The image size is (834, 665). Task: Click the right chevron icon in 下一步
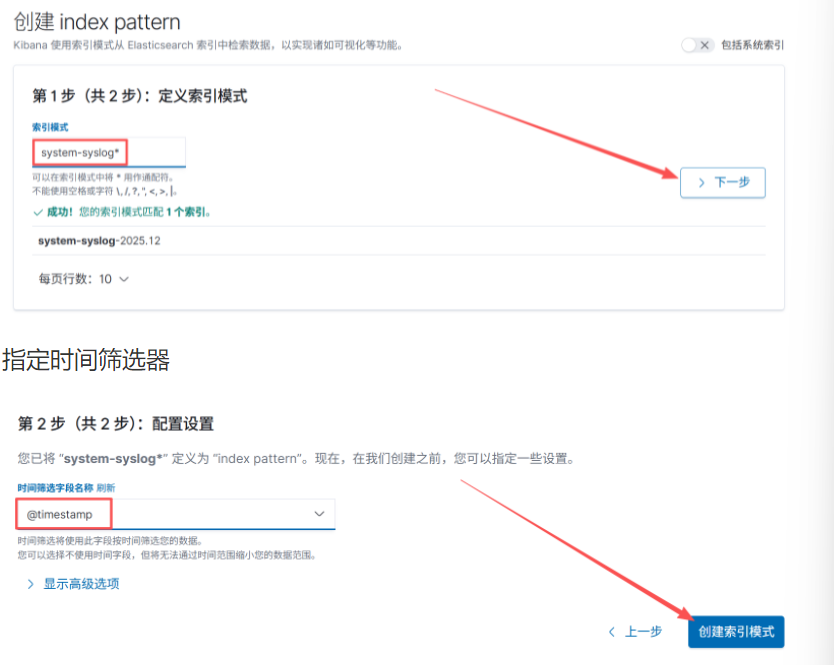click(701, 183)
